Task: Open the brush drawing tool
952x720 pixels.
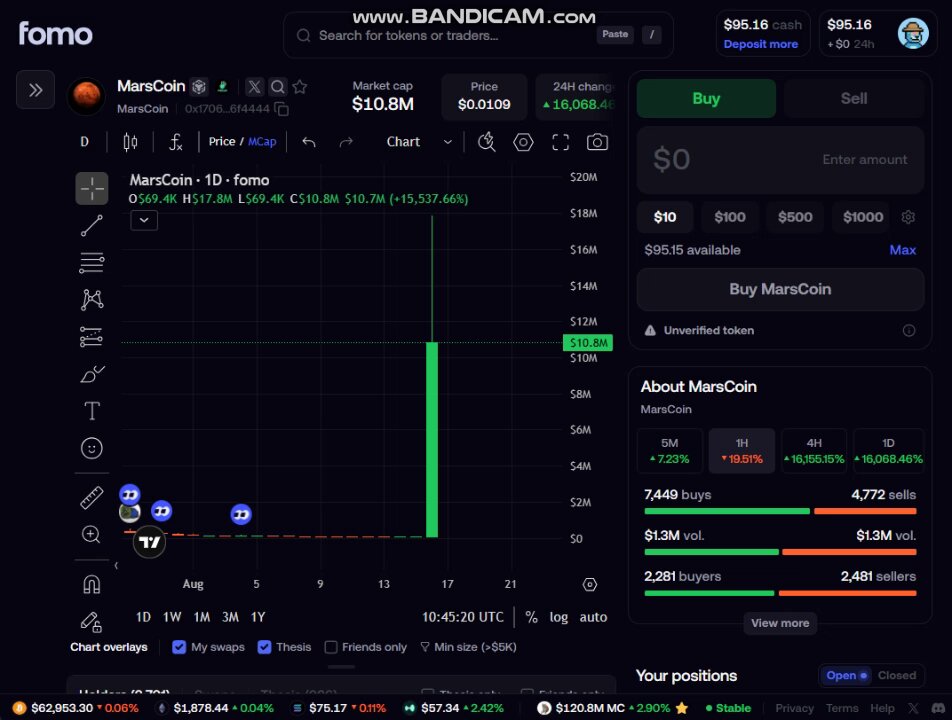Action: point(92,374)
